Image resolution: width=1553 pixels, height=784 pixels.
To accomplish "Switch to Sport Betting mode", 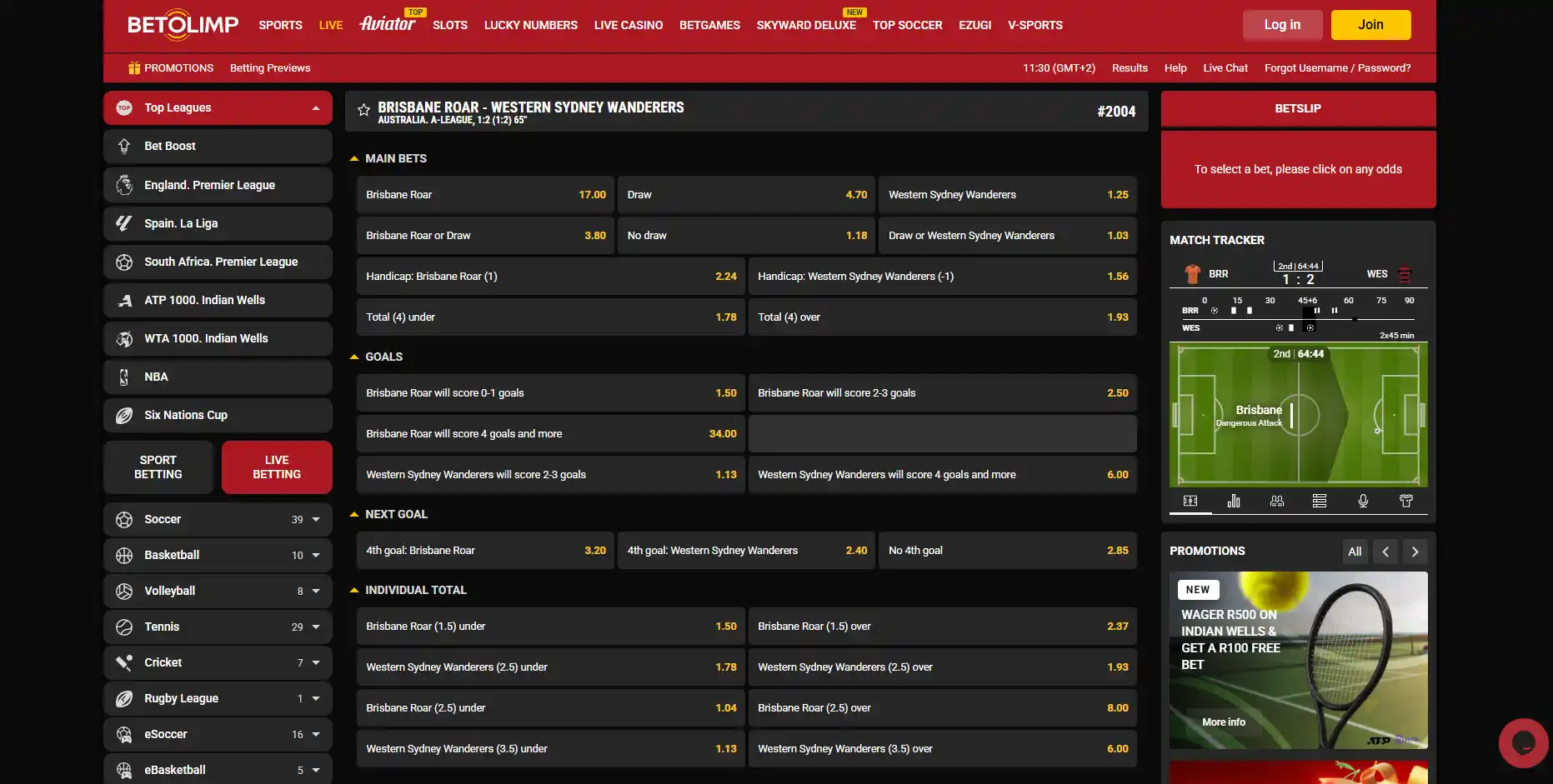I will 158,467.
